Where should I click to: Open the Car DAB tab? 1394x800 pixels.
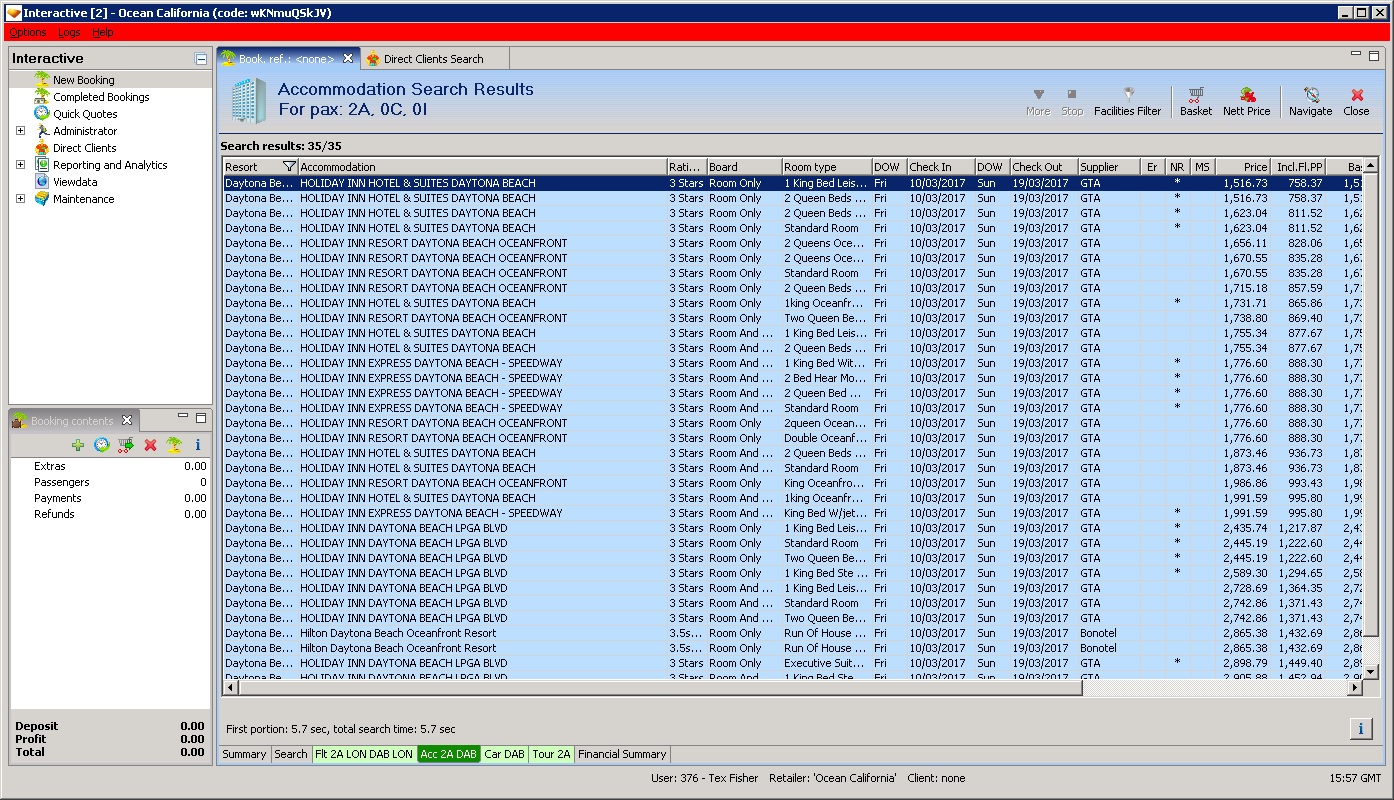pyautogui.click(x=504, y=754)
